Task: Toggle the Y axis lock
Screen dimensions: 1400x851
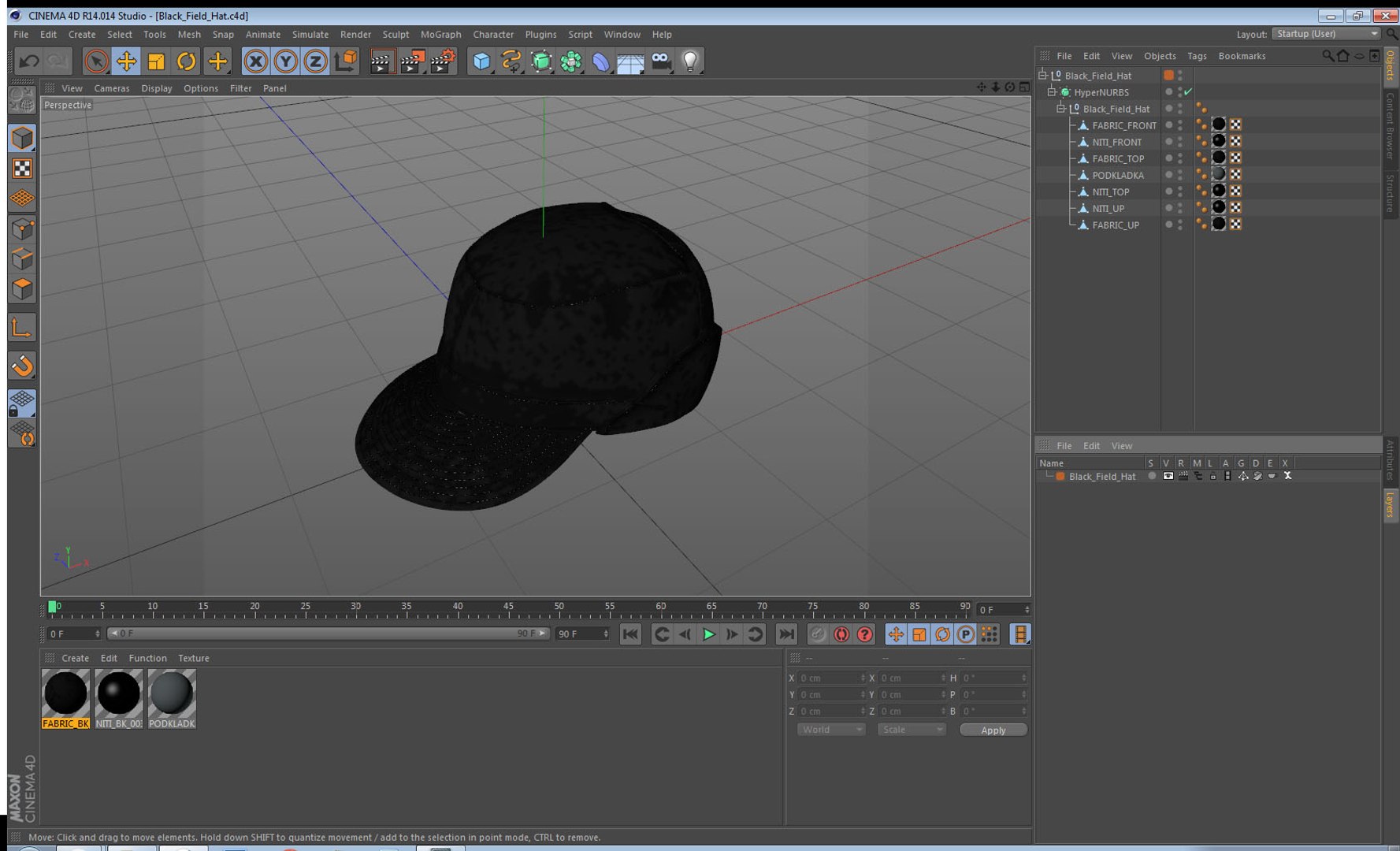Action: [285, 61]
